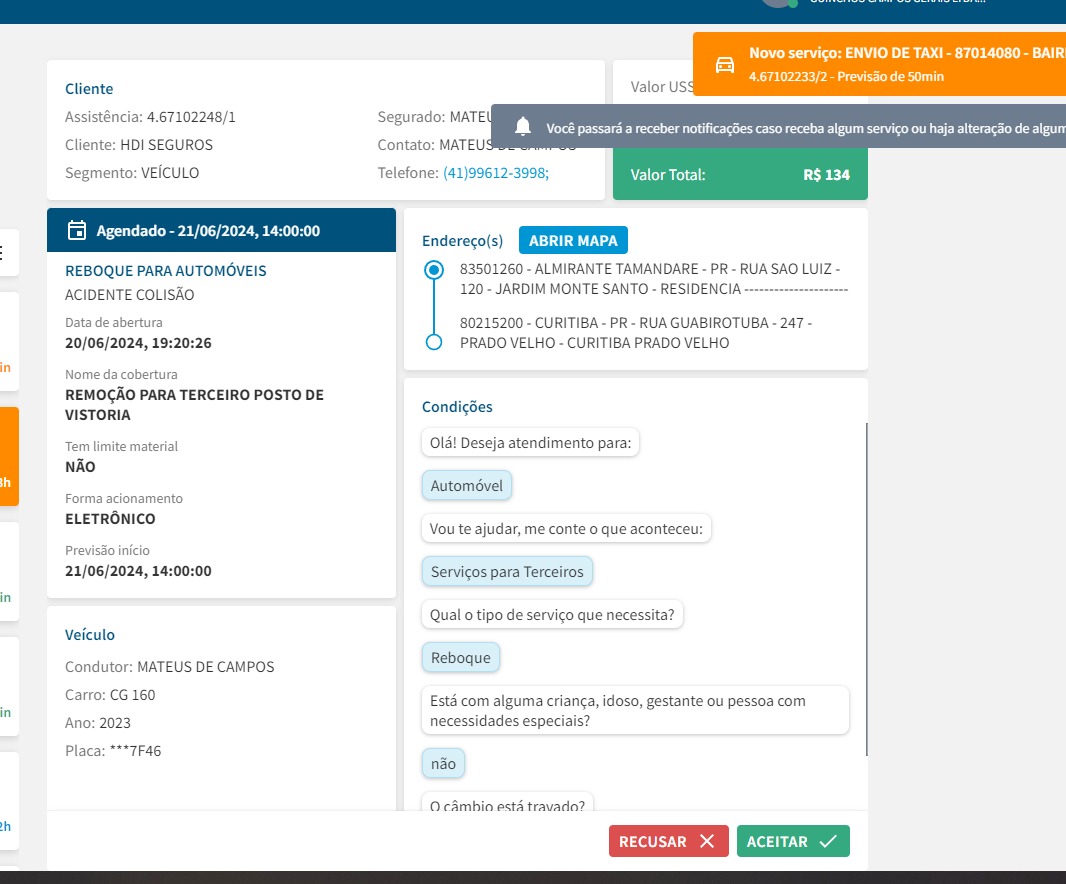Click Carro: CG 160 text

pos(110,695)
